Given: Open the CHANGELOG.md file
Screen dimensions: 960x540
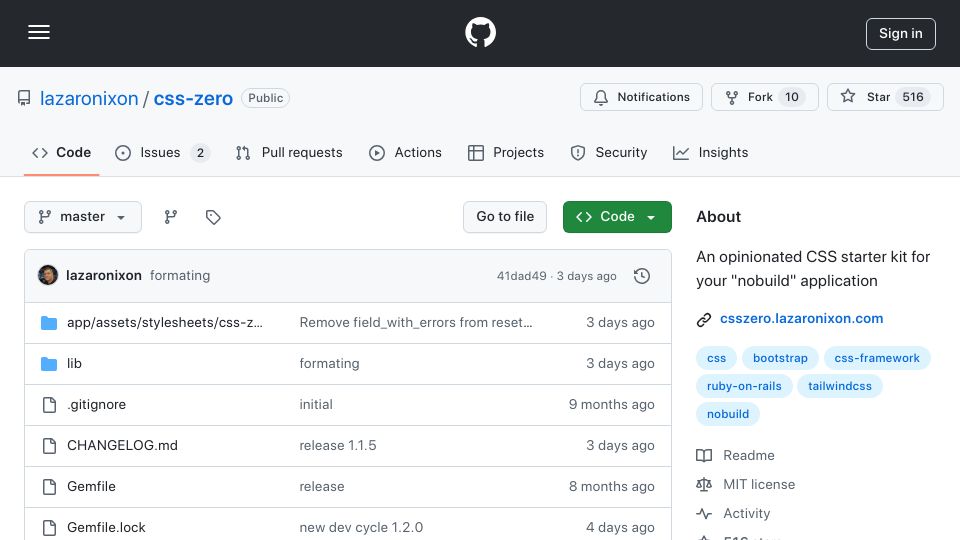Looking at the screenshot, I should click(x=122, y=446).
